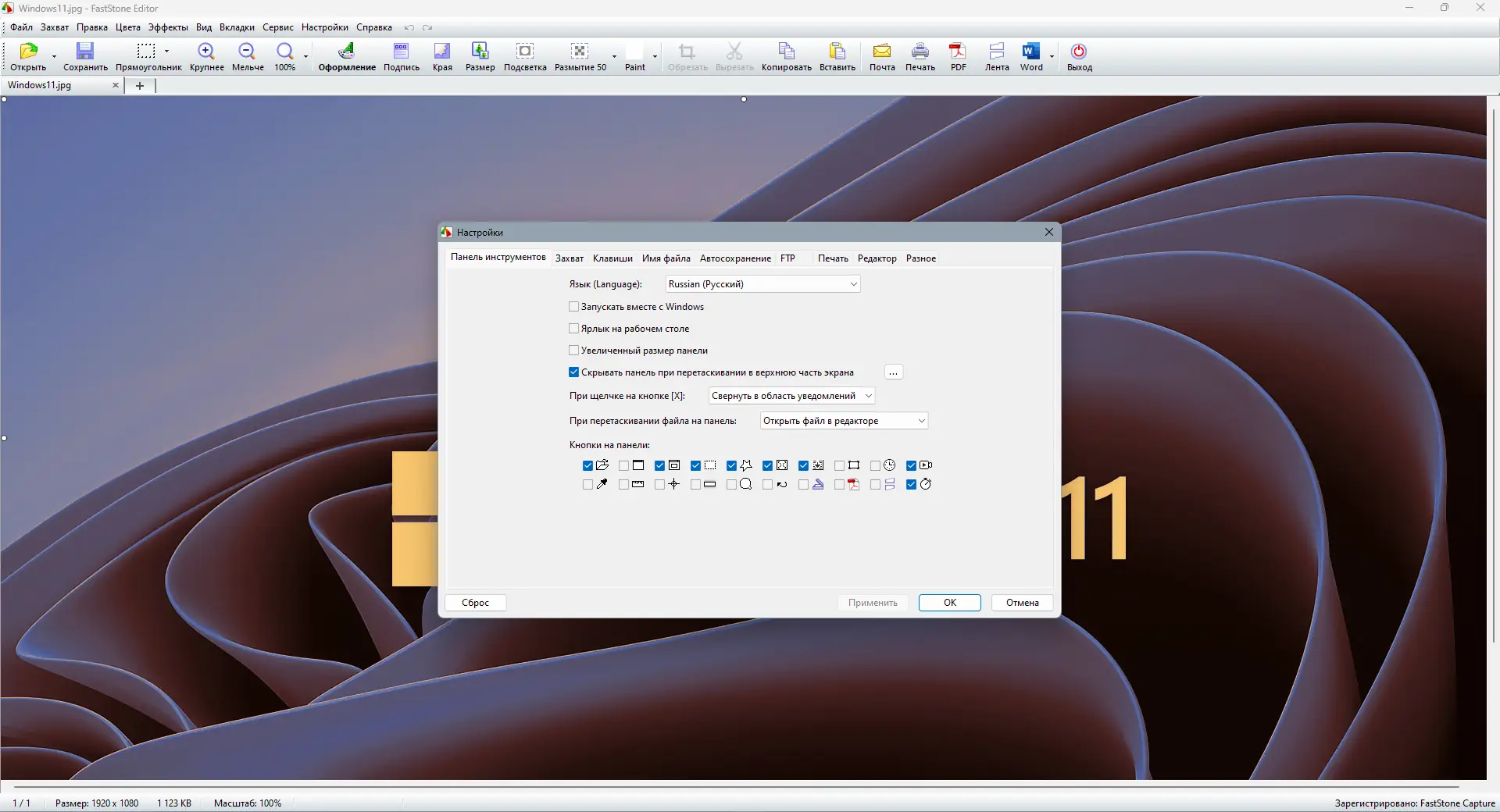Toggle the video recorder button checkbox

click(911, 465)
